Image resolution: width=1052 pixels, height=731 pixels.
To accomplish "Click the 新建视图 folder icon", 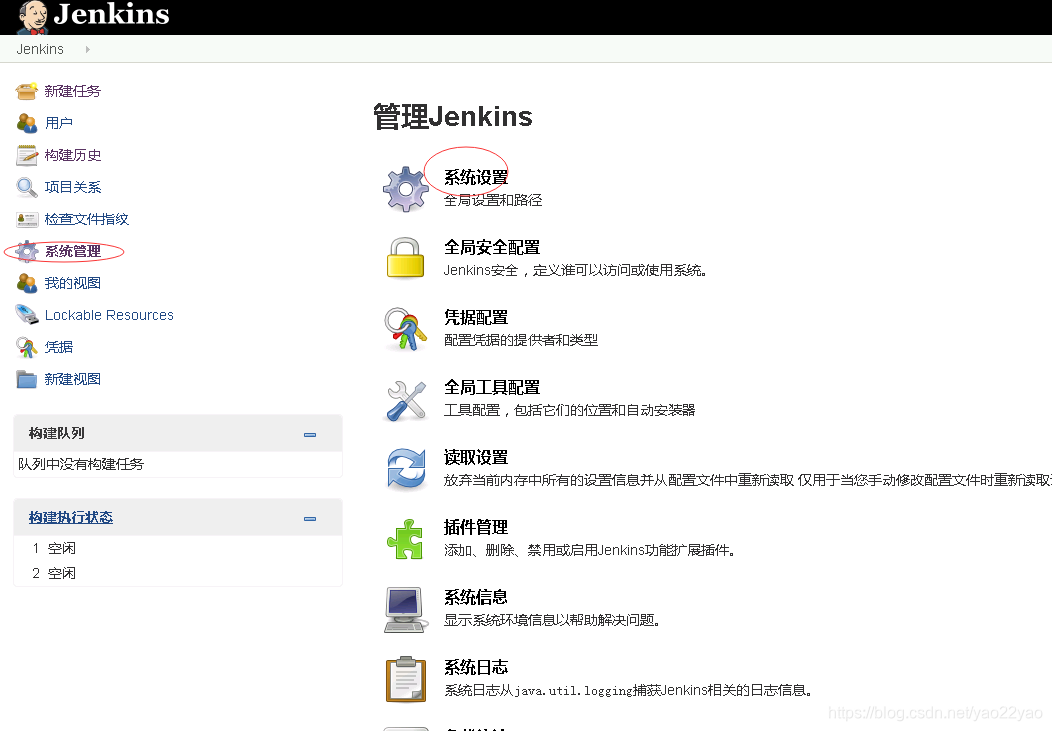I will coord(27,379).
